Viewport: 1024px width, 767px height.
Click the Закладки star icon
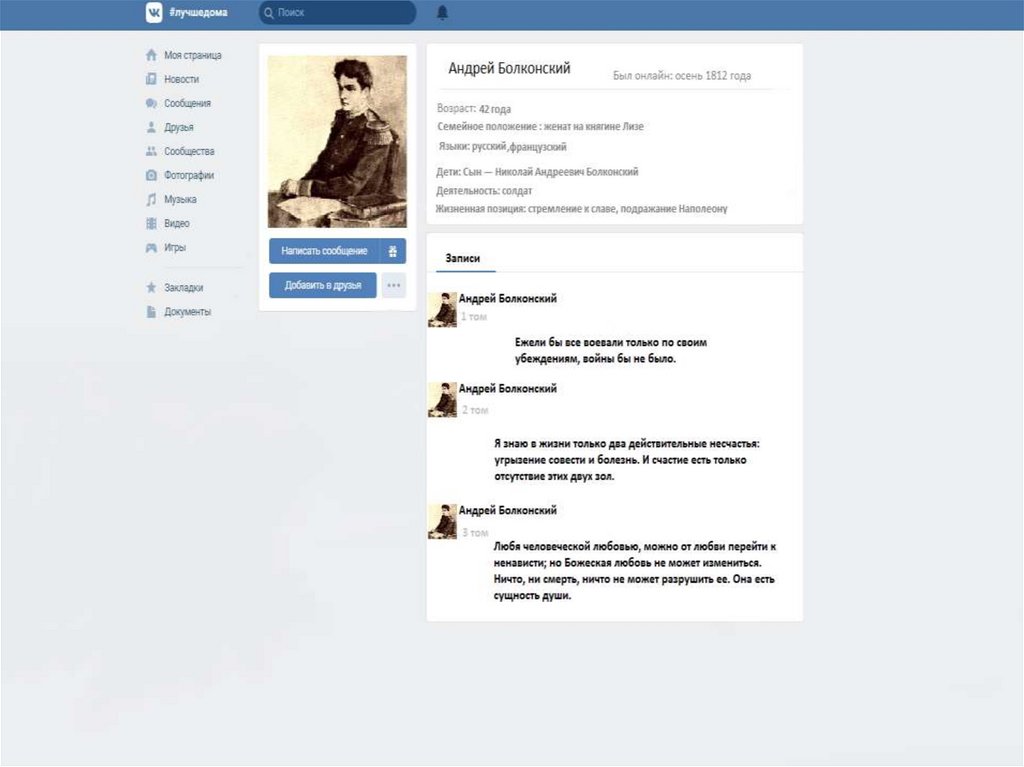[x=152, y=287]
